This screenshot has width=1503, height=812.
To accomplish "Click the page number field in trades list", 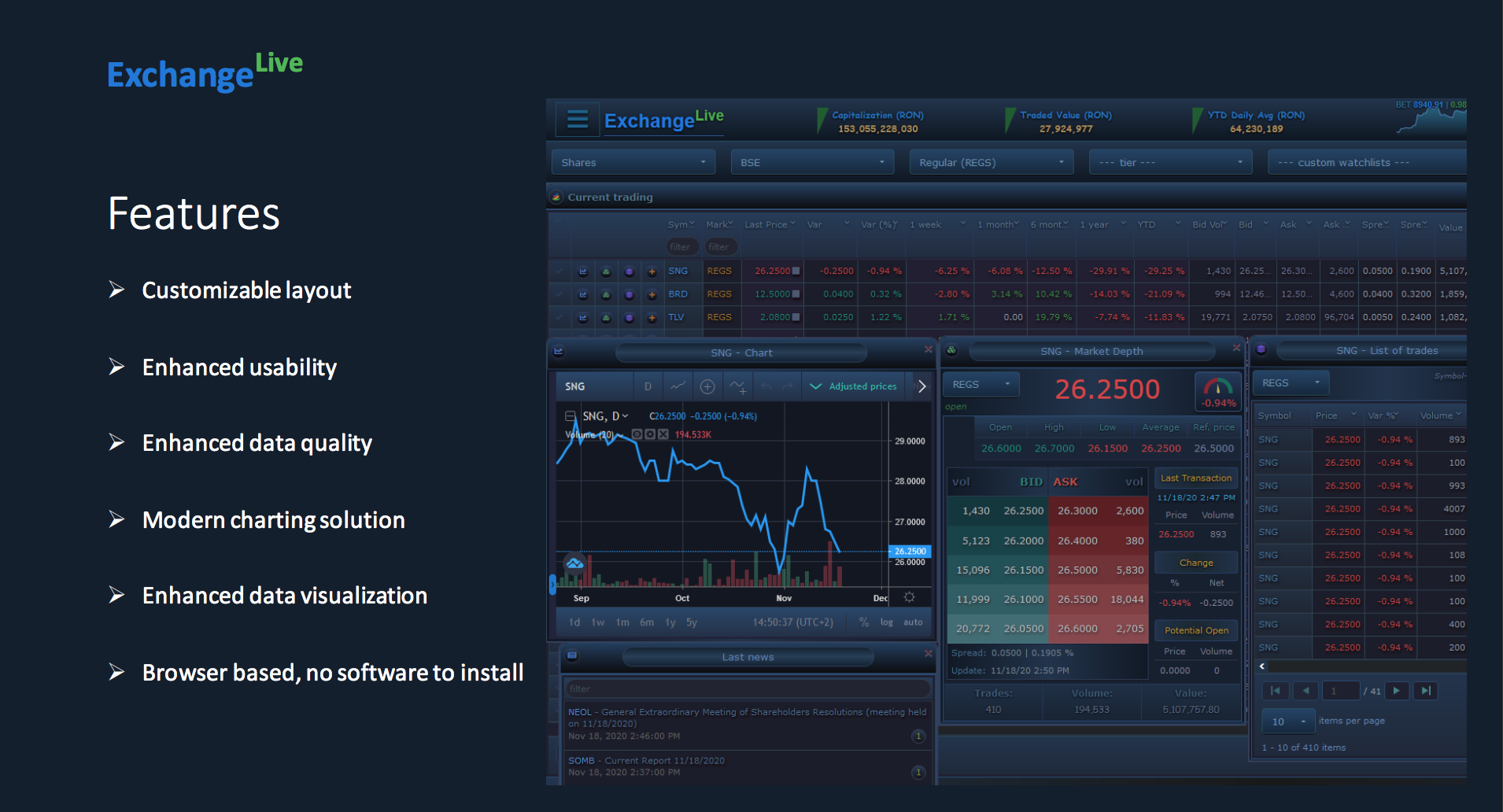I will [1340, 691].
